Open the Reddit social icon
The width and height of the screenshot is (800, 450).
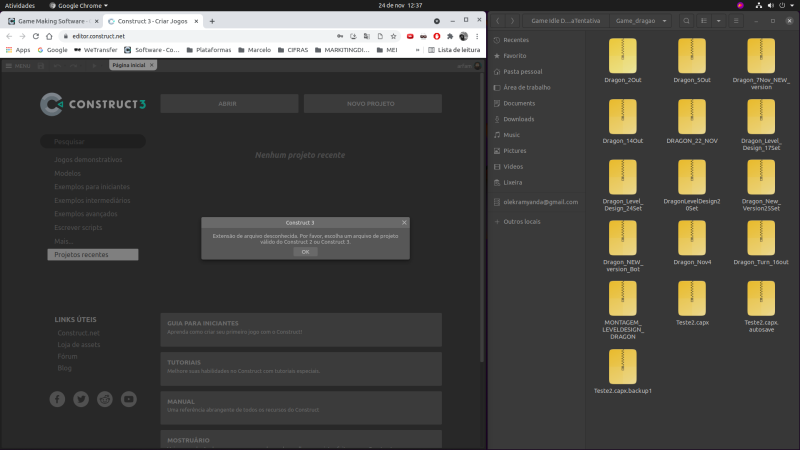[x=105, y=399]
